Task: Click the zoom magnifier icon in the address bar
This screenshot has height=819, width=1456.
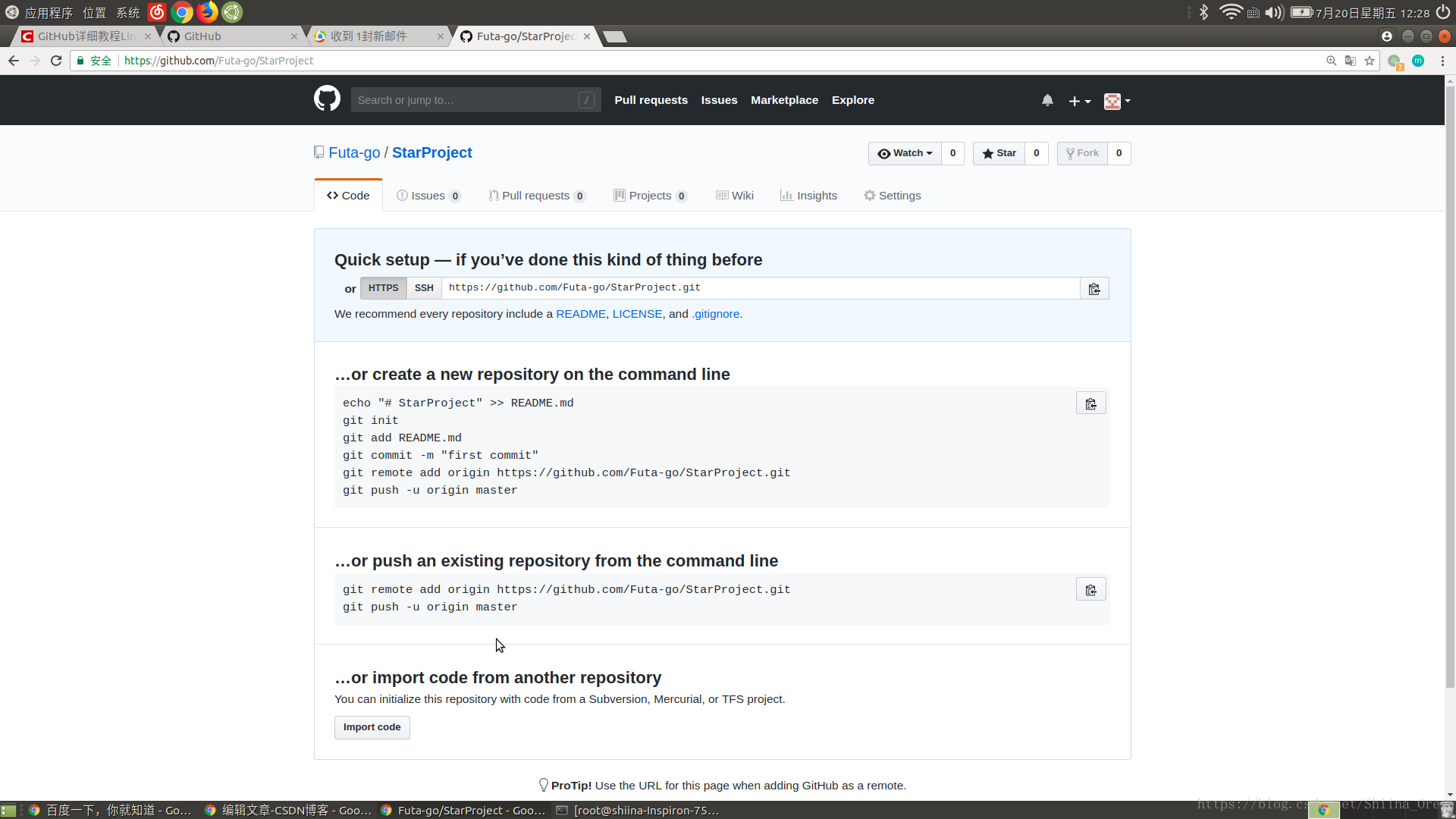Action: (x=1331, y=61)
